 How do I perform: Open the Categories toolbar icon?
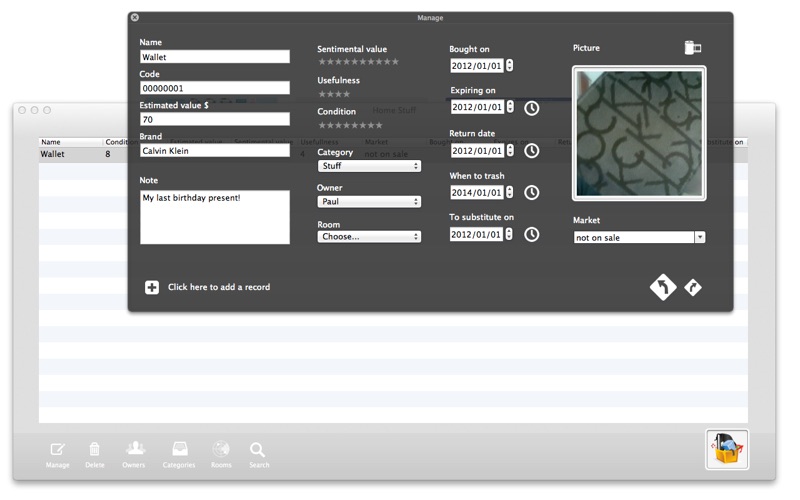click(180, 449)
